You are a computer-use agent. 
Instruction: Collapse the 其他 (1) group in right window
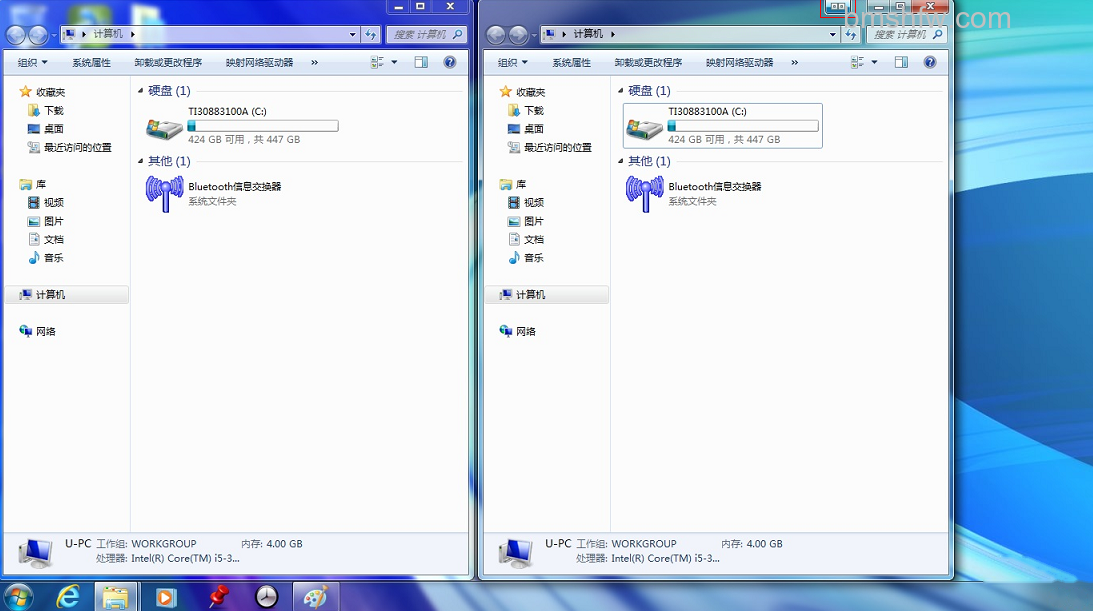point(620,161)
